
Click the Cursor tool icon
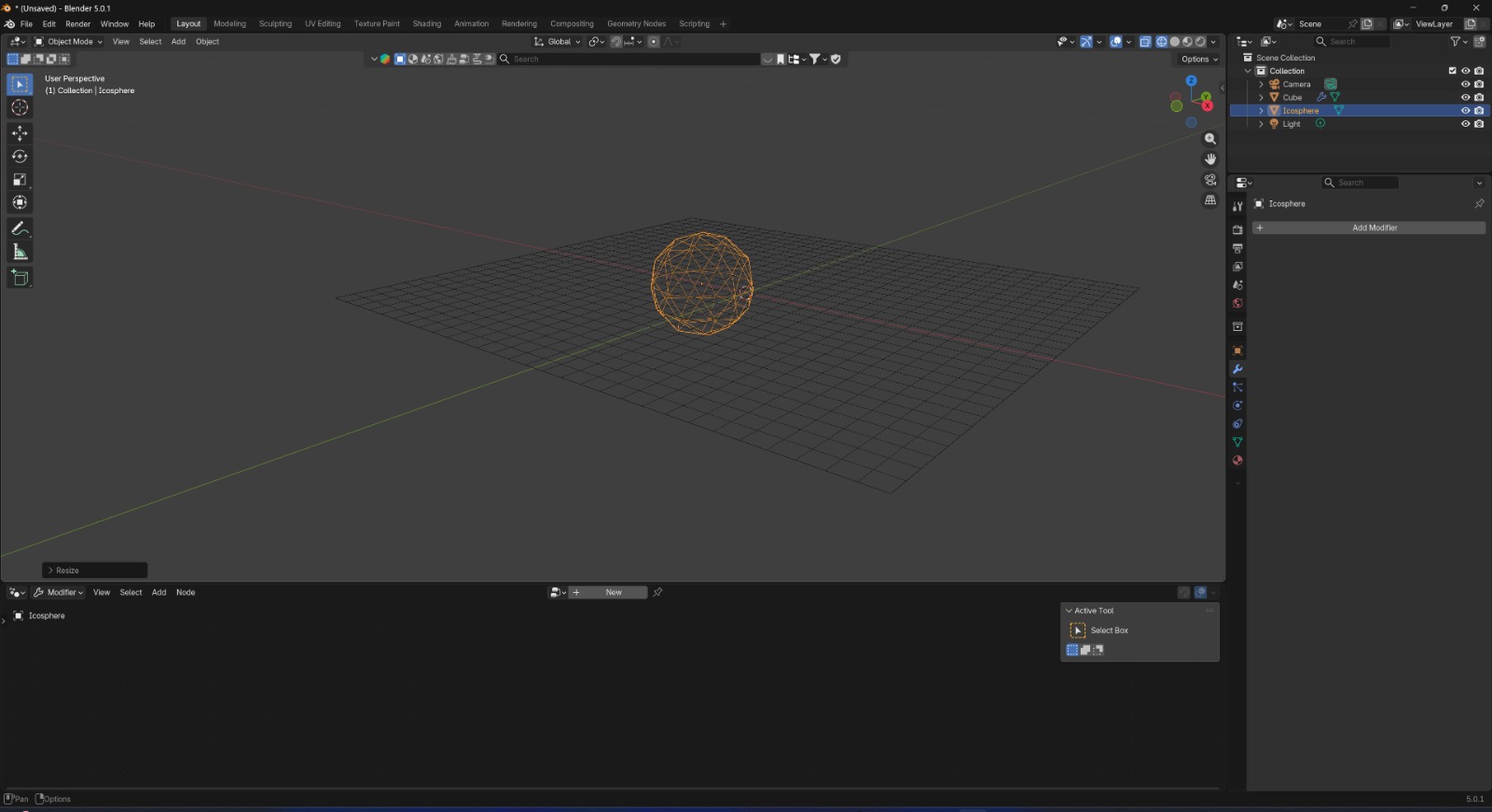coord(20,108)
